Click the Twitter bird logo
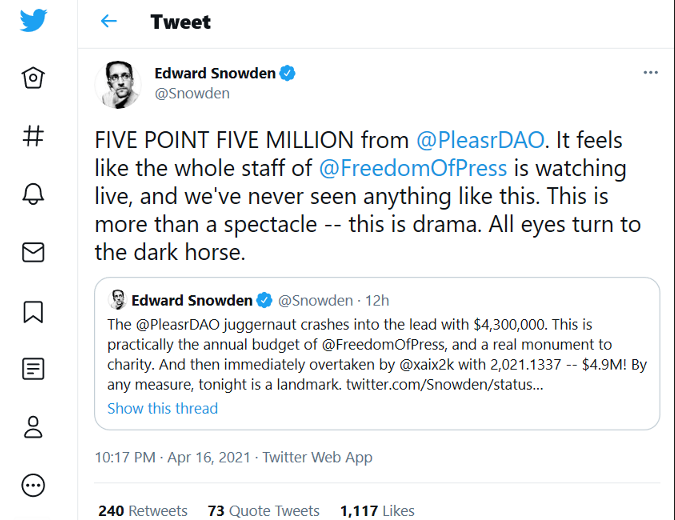 (33, 20)
